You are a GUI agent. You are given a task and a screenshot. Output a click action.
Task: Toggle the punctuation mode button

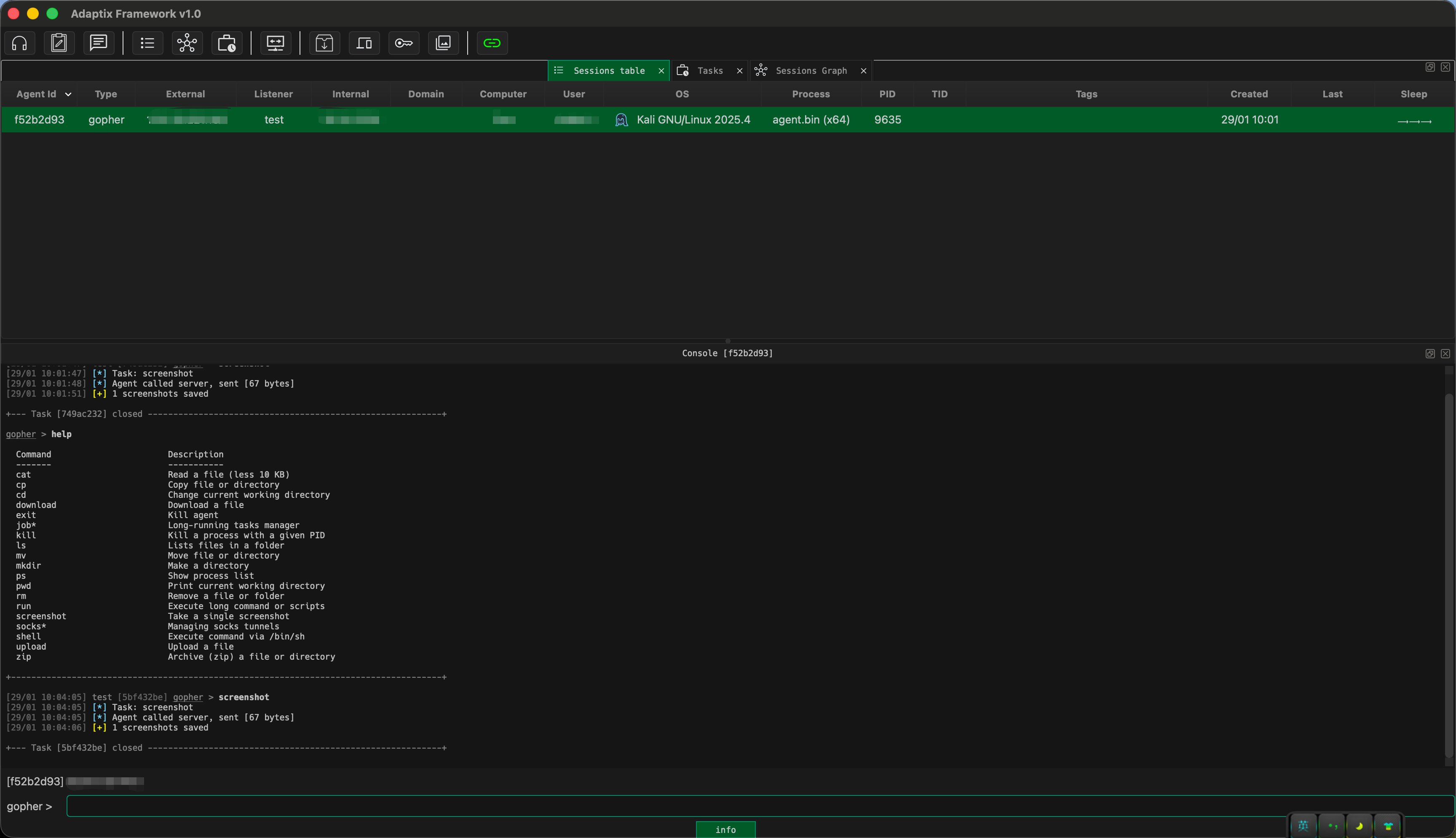point(1332,826)
